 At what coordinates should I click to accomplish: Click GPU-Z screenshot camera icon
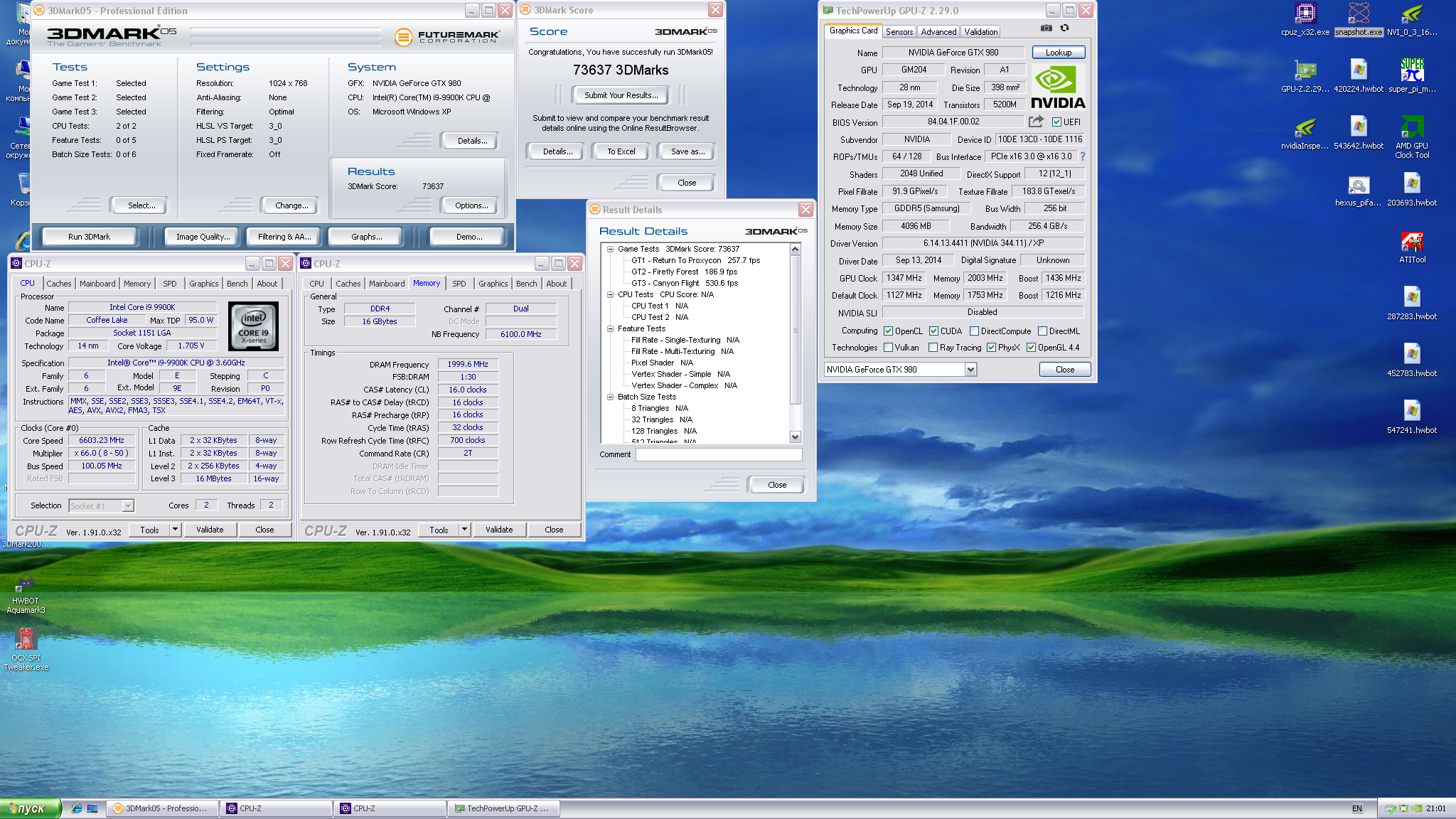point(1046,28)
